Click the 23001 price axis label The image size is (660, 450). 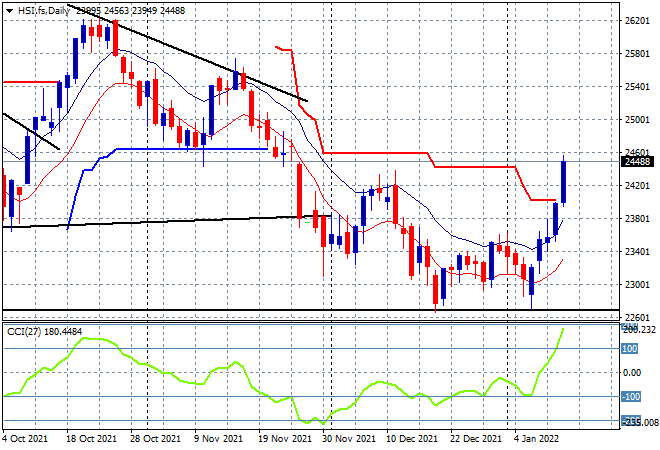click(x=636, y=285)
